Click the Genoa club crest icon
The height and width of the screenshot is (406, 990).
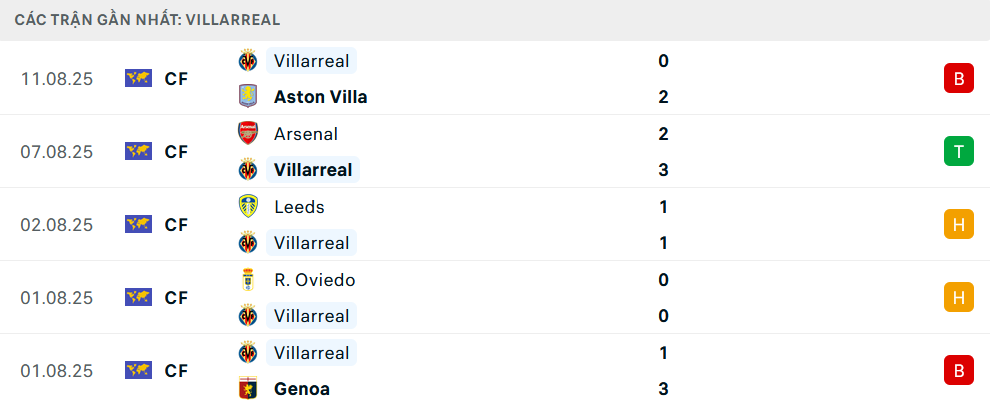point(247,389)
